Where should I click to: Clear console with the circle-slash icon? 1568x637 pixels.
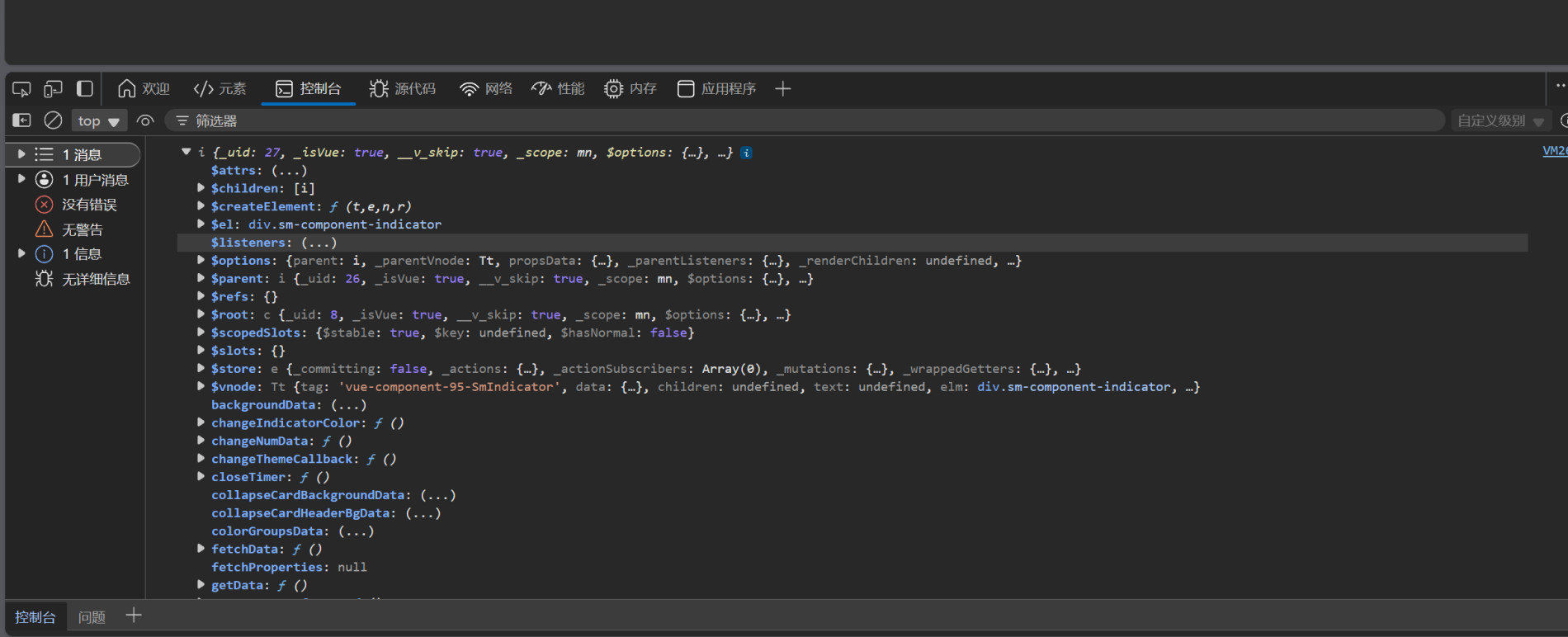[53, 120]
